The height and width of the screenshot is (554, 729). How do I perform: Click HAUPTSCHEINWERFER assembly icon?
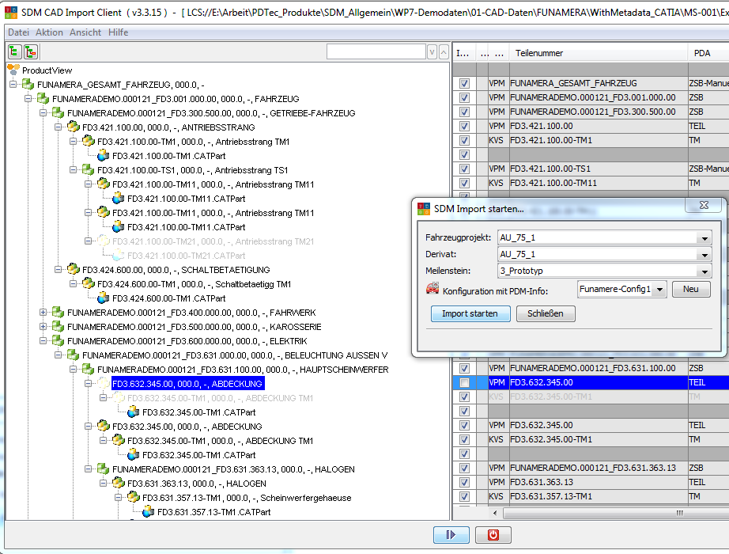point(88,369)
